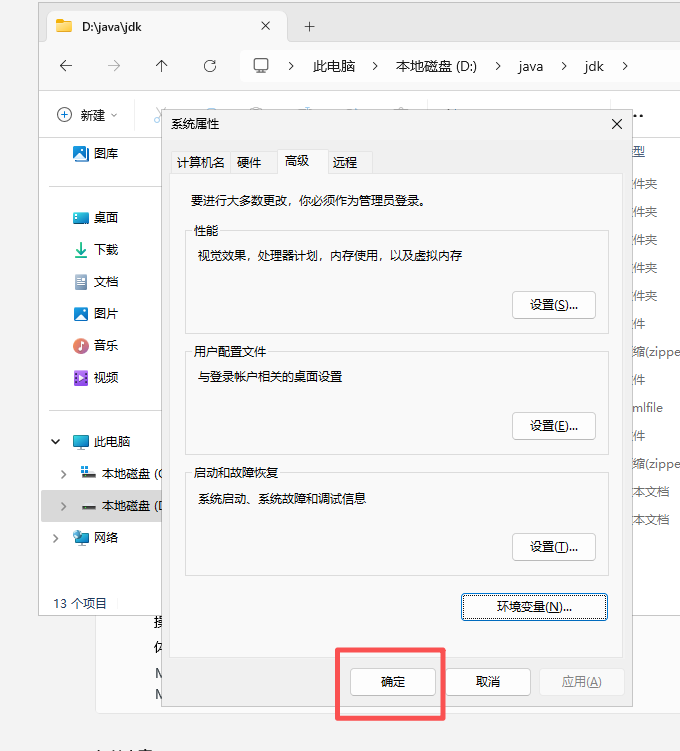680x751 pixels.
Task: Switch to the 计算机名 tab
Action: click(201, 162)
